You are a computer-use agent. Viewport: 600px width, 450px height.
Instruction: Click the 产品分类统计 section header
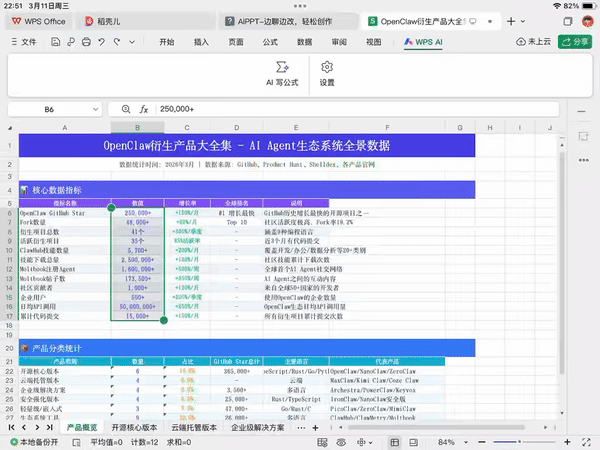coord(247,348)
